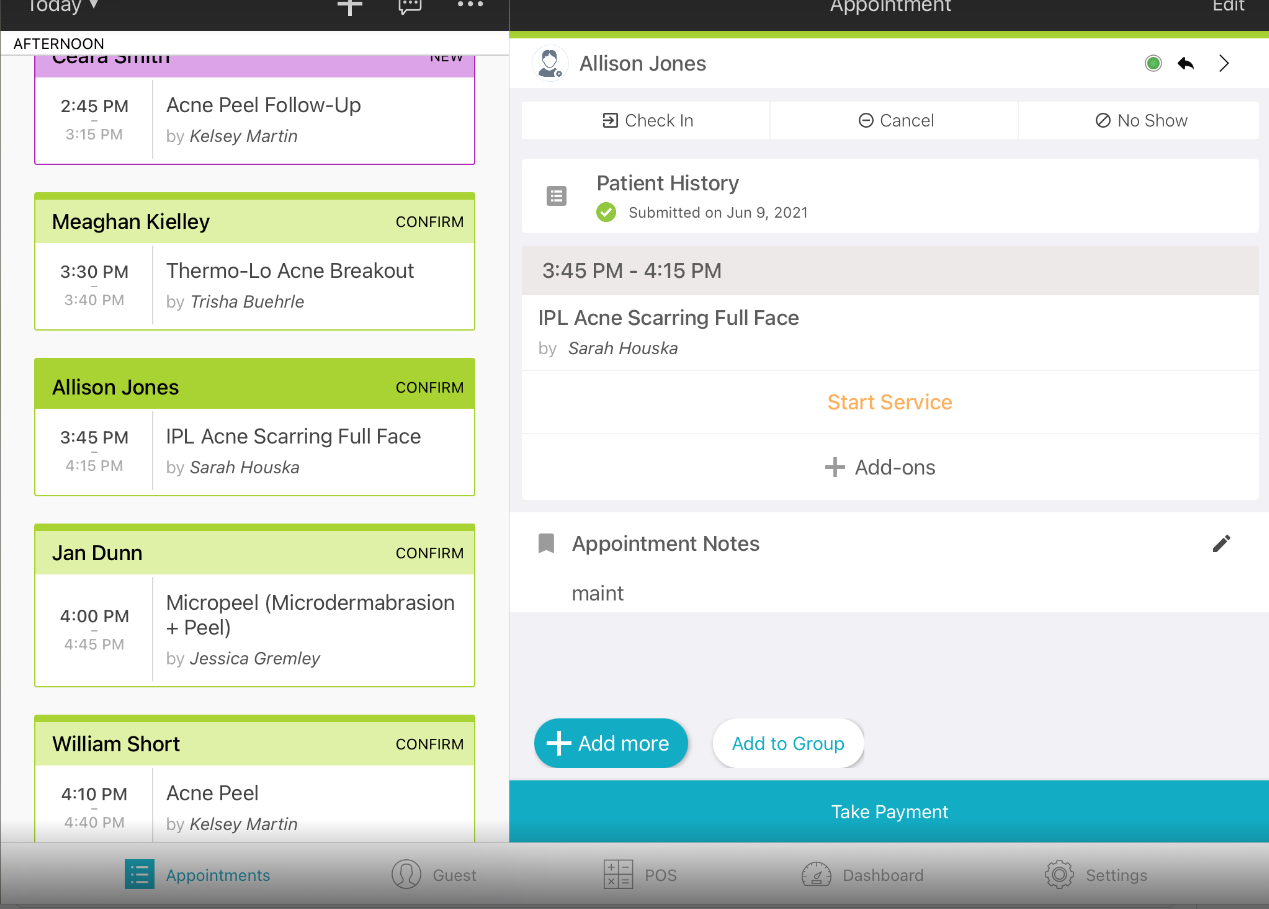Open the Today date dropdown

62,6
